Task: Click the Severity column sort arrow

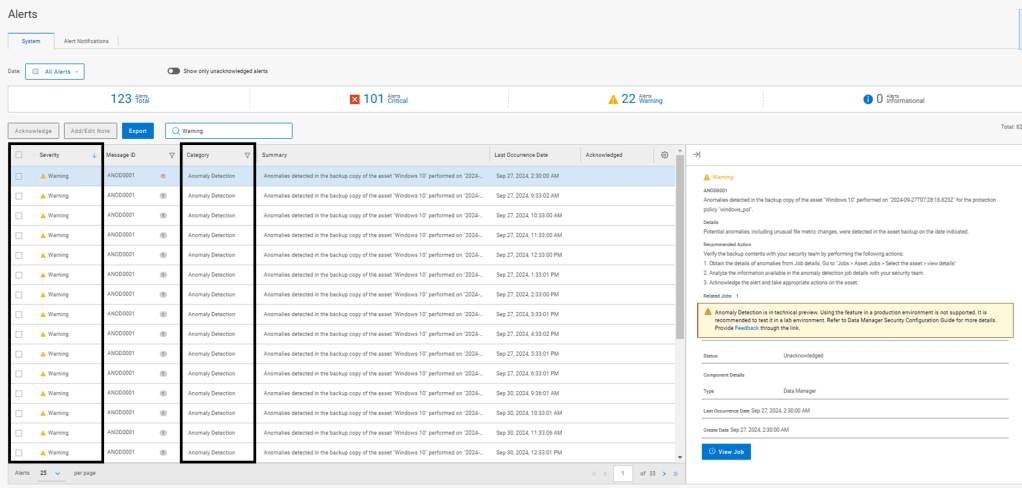Action: pos(94,155)
